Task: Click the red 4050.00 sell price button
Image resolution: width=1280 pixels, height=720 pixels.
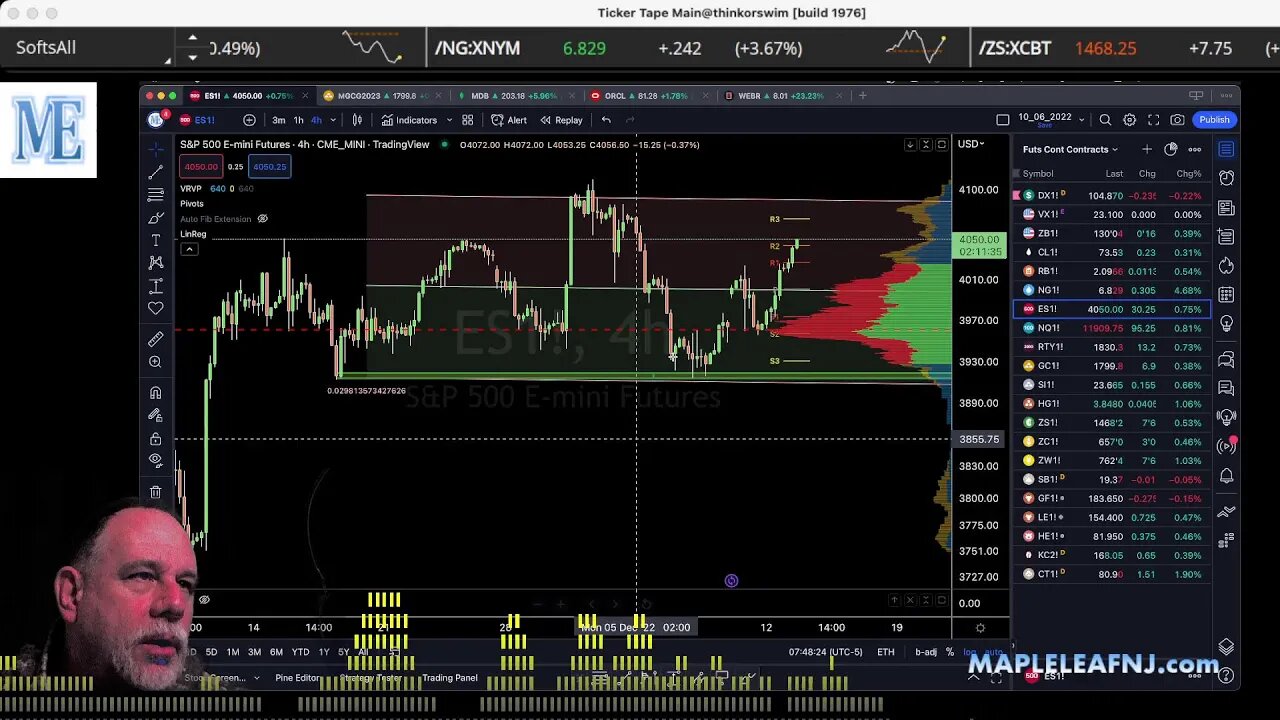Action: (x=201, y=167)
